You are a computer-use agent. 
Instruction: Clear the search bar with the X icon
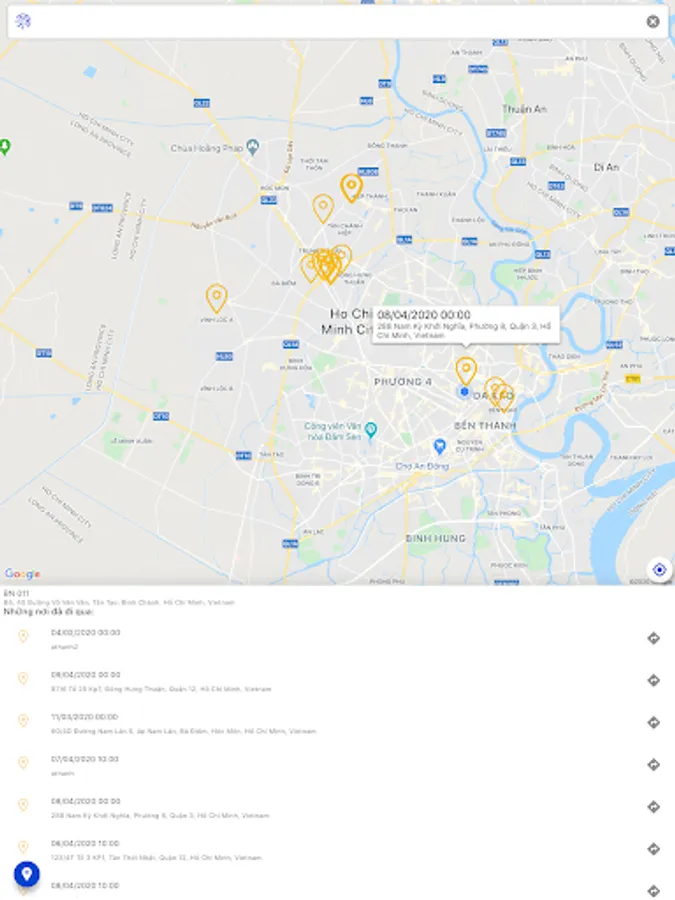click(x=653, y=21)
